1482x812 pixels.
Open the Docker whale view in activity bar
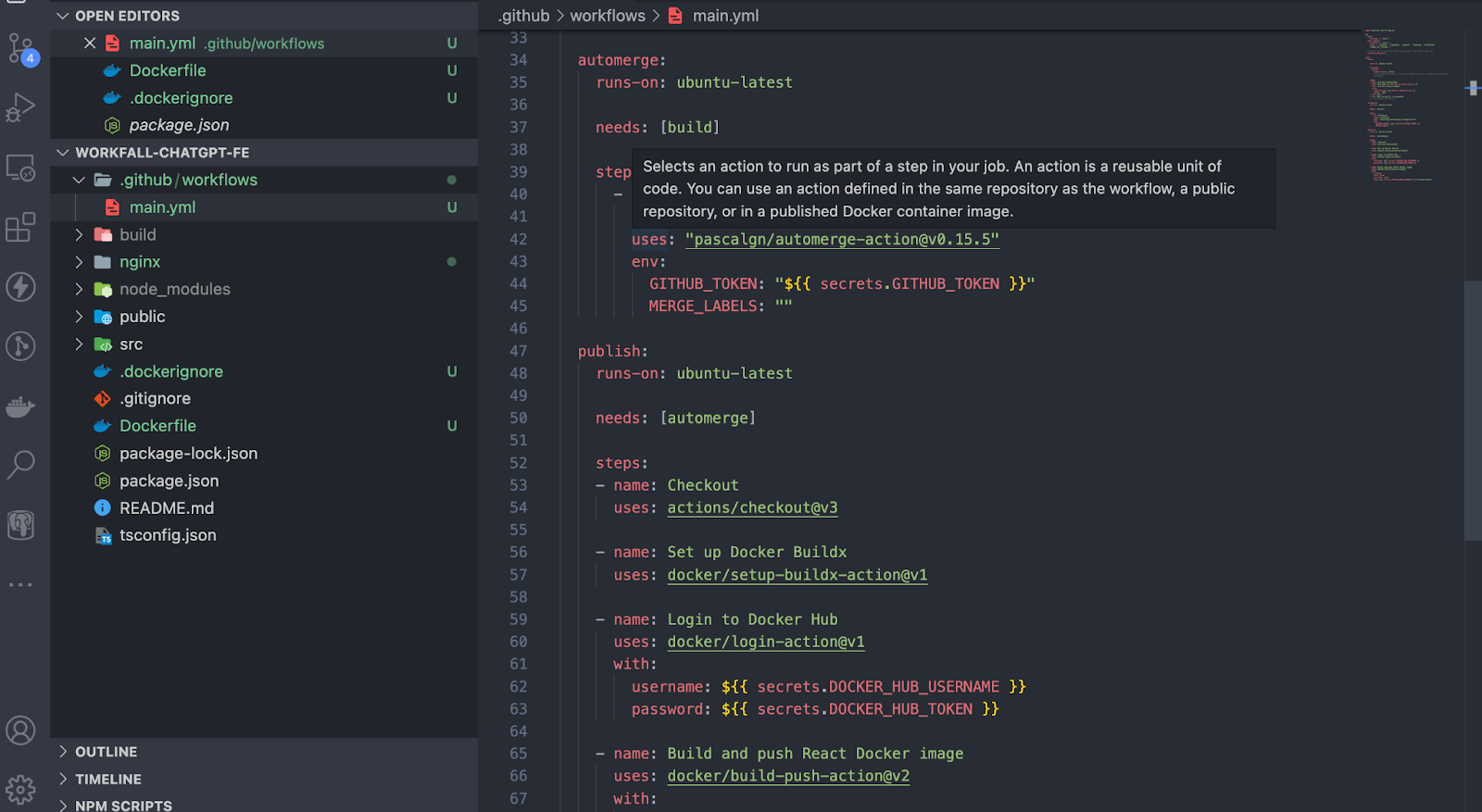click(x=20, y=406)
